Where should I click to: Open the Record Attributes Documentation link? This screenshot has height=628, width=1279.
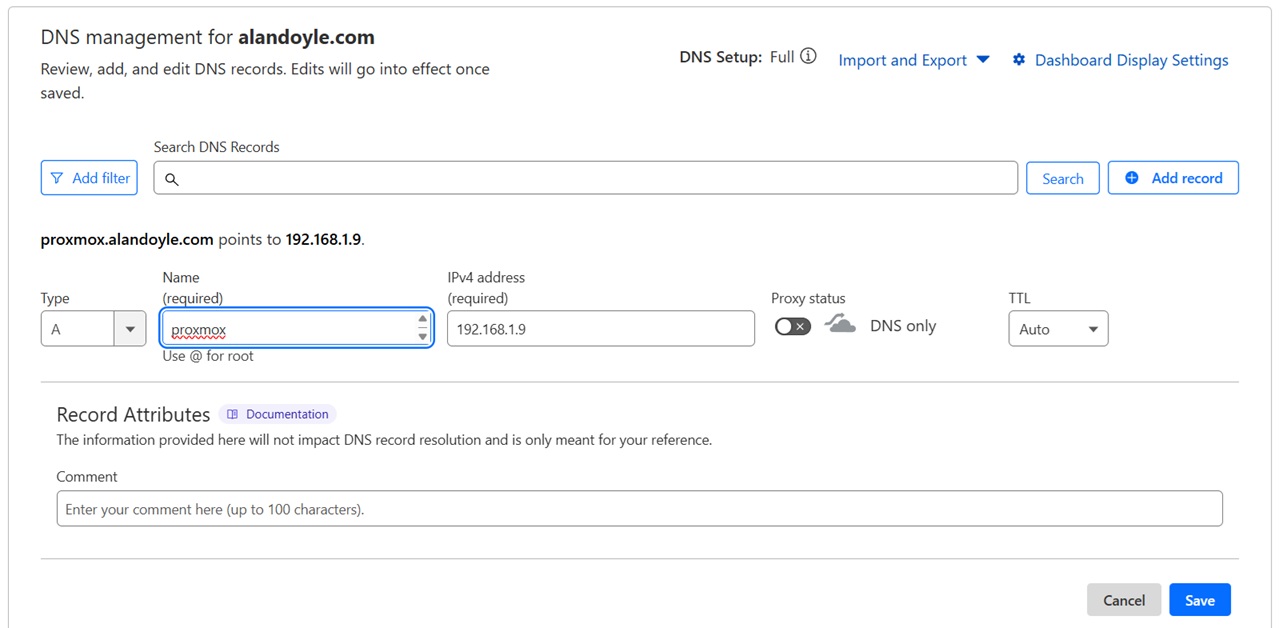278,414
